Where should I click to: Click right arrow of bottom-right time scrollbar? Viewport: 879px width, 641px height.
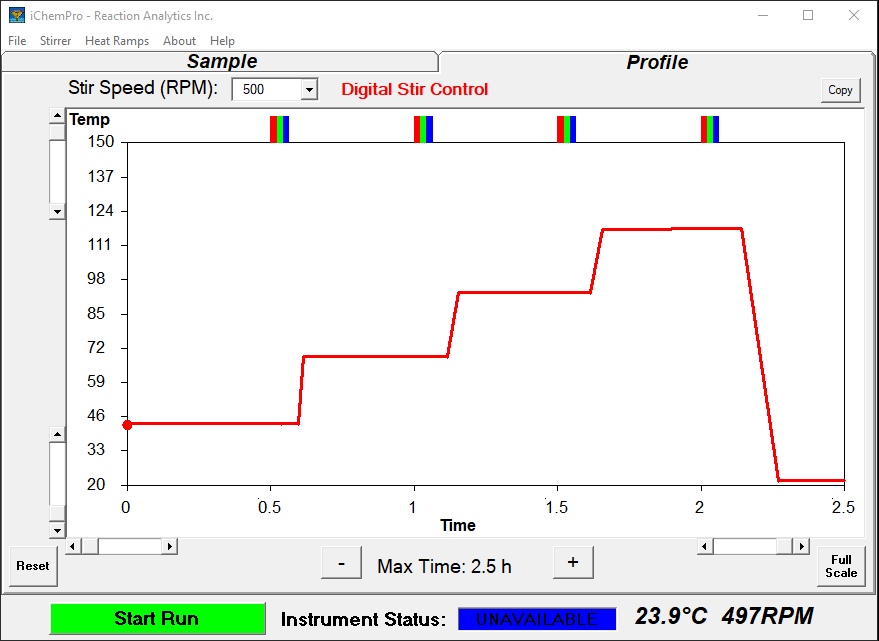coord(802,546)
